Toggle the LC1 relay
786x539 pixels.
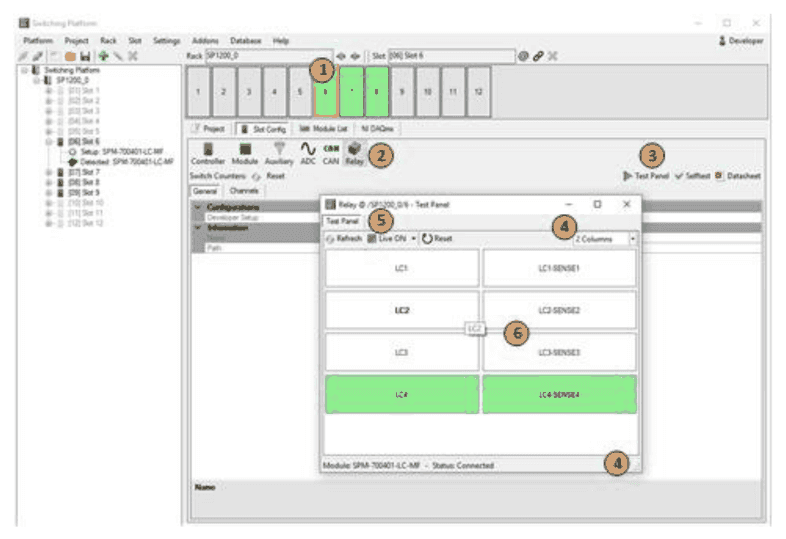coord(402,268)
